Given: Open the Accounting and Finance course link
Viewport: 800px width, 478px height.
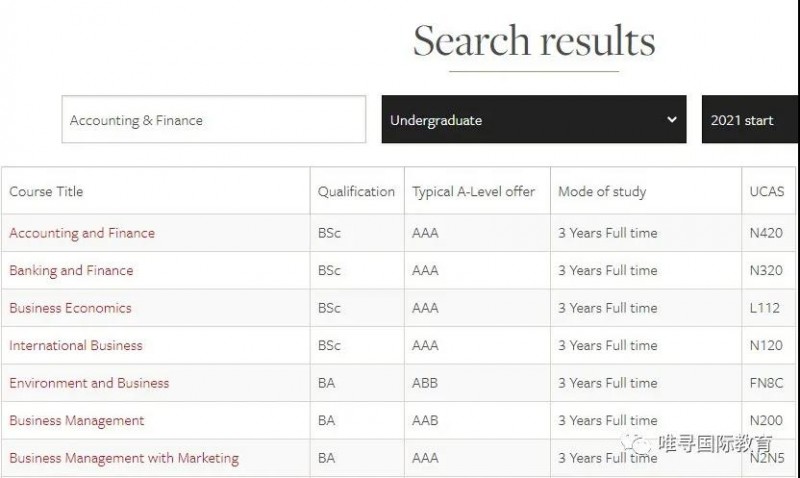Looking at the screenshot, I should pyautogui.click(x=82, y=233).
